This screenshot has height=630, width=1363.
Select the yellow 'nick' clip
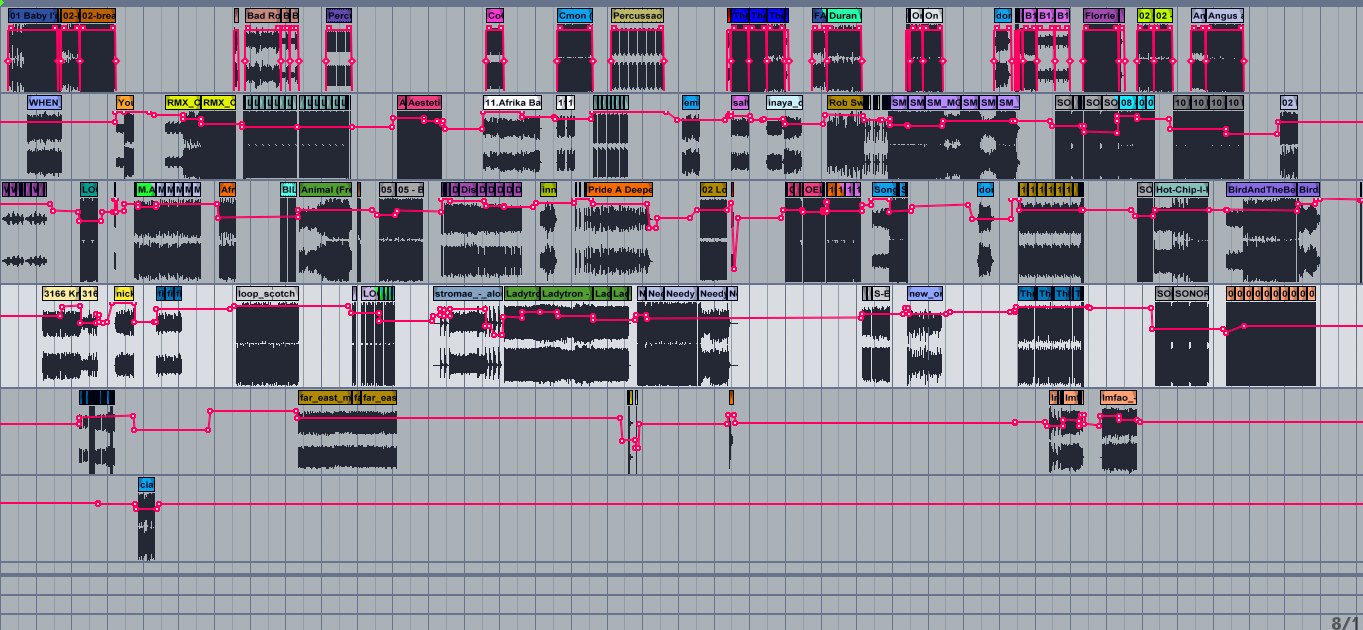point(124,294)
